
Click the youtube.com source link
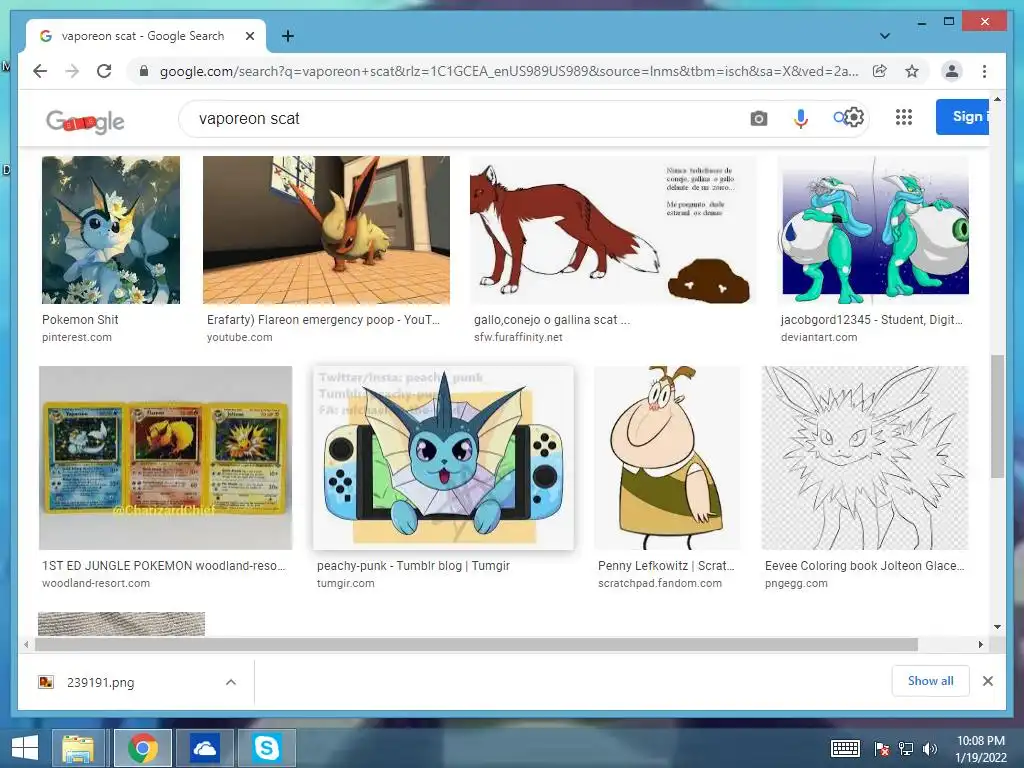[x=239, y=337]
